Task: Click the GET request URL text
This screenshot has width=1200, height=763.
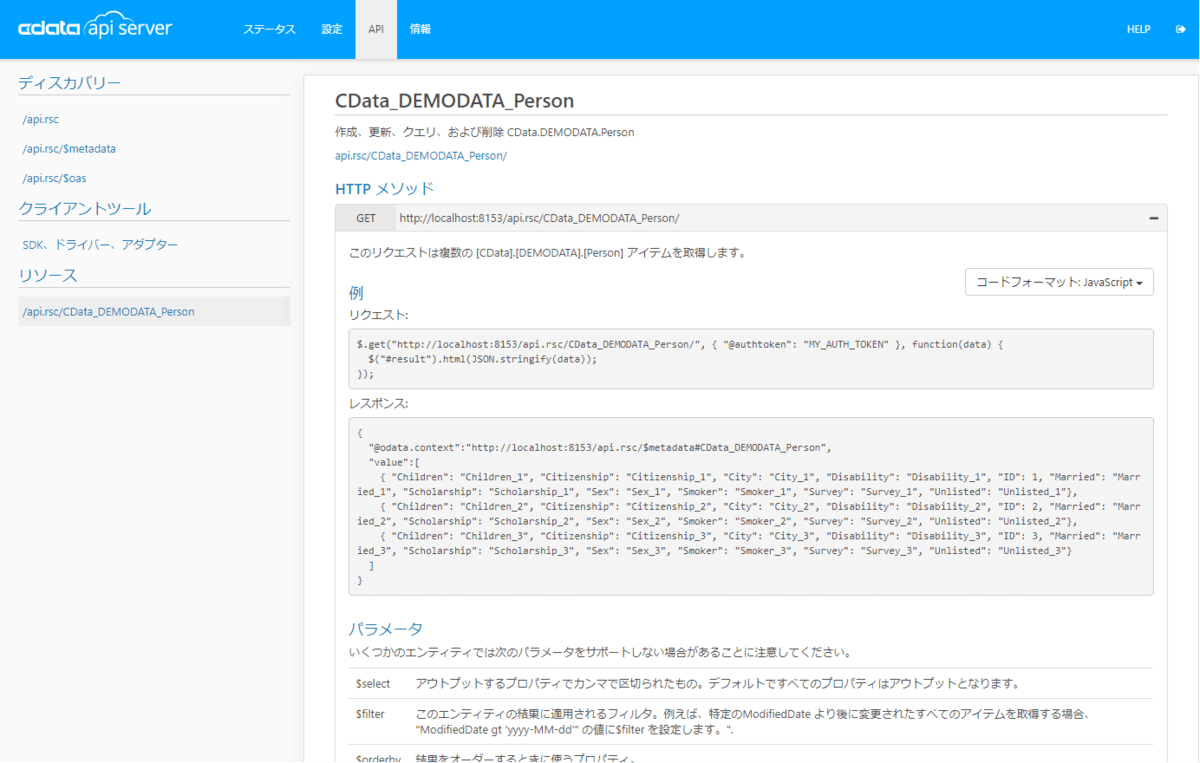Action: pos(539,218)
